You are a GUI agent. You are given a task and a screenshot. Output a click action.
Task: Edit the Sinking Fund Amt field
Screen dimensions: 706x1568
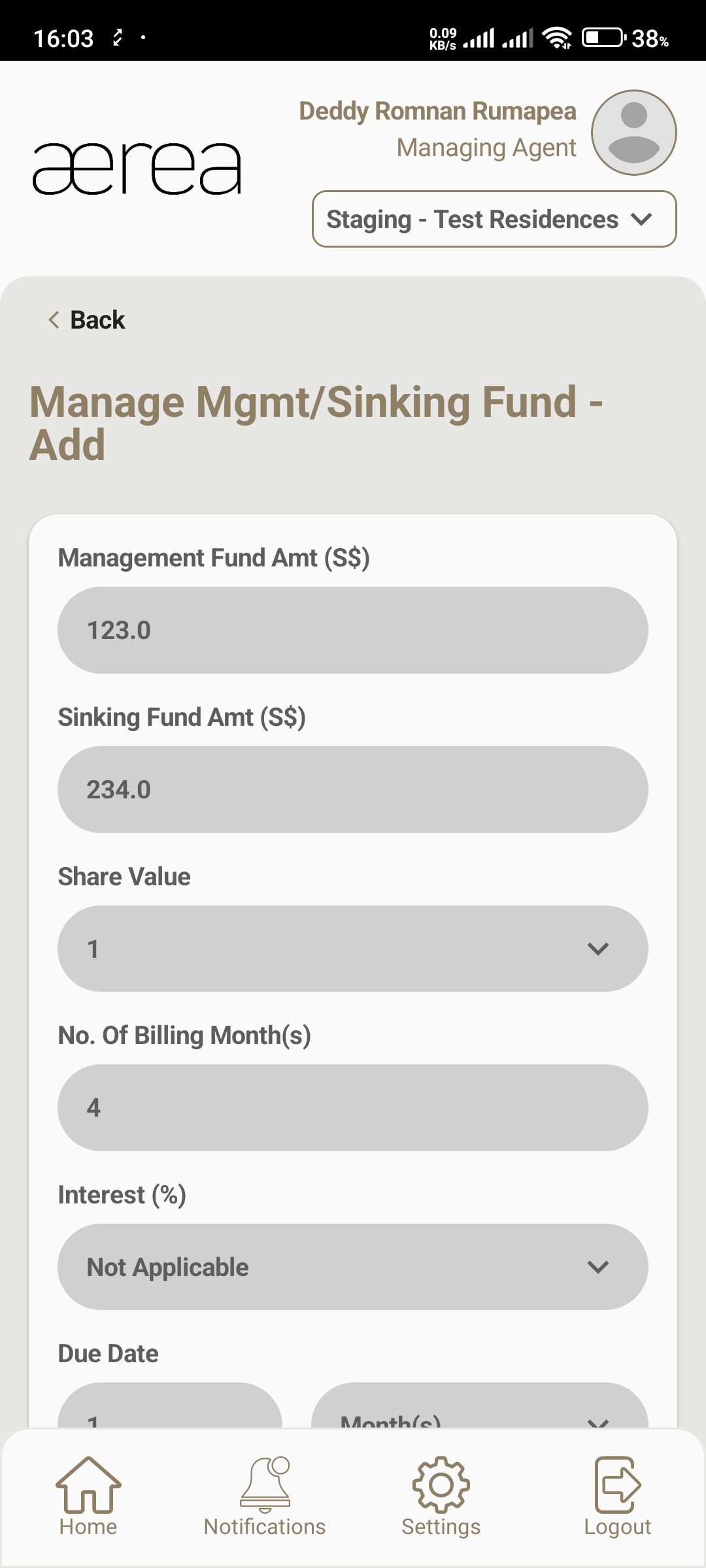[x=353, y=789]
